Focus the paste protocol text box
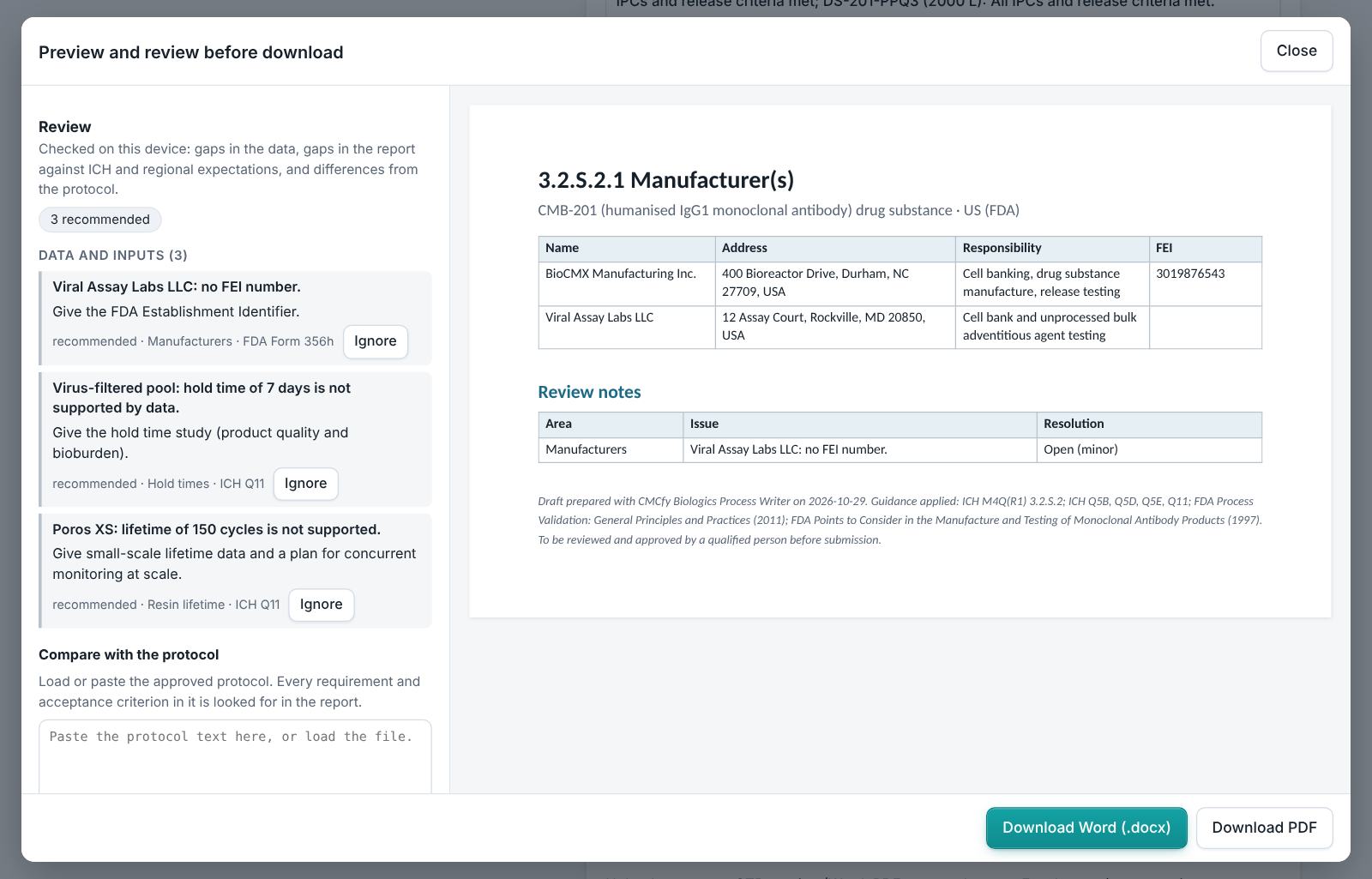 pyautogui.click(x=235, y=756)
